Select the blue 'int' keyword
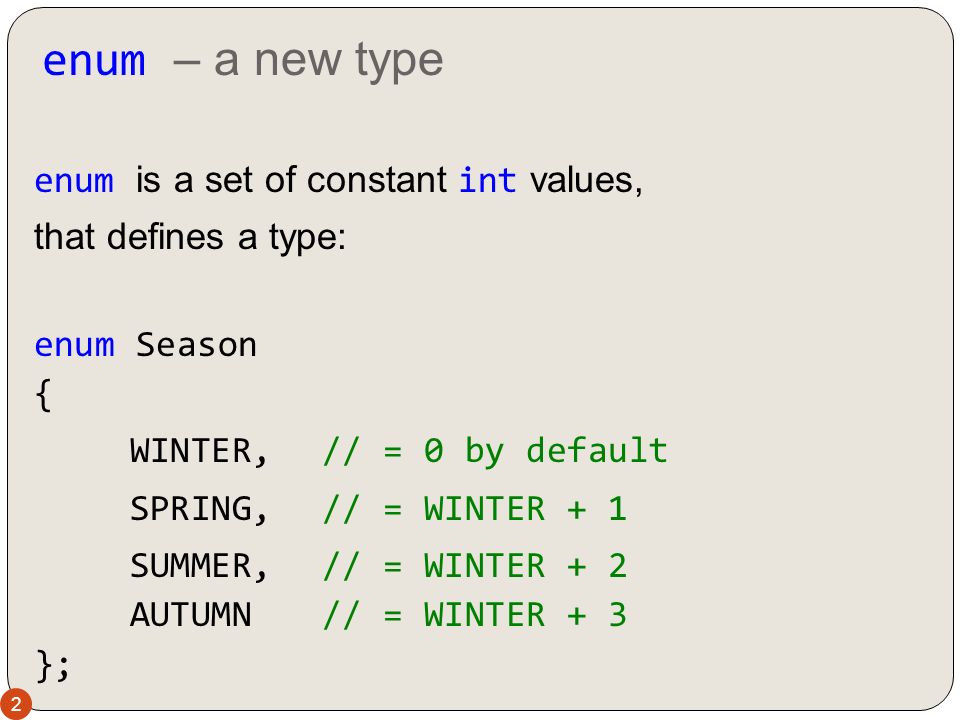Screen dimensions: 960x720 [x=488, y=181]
